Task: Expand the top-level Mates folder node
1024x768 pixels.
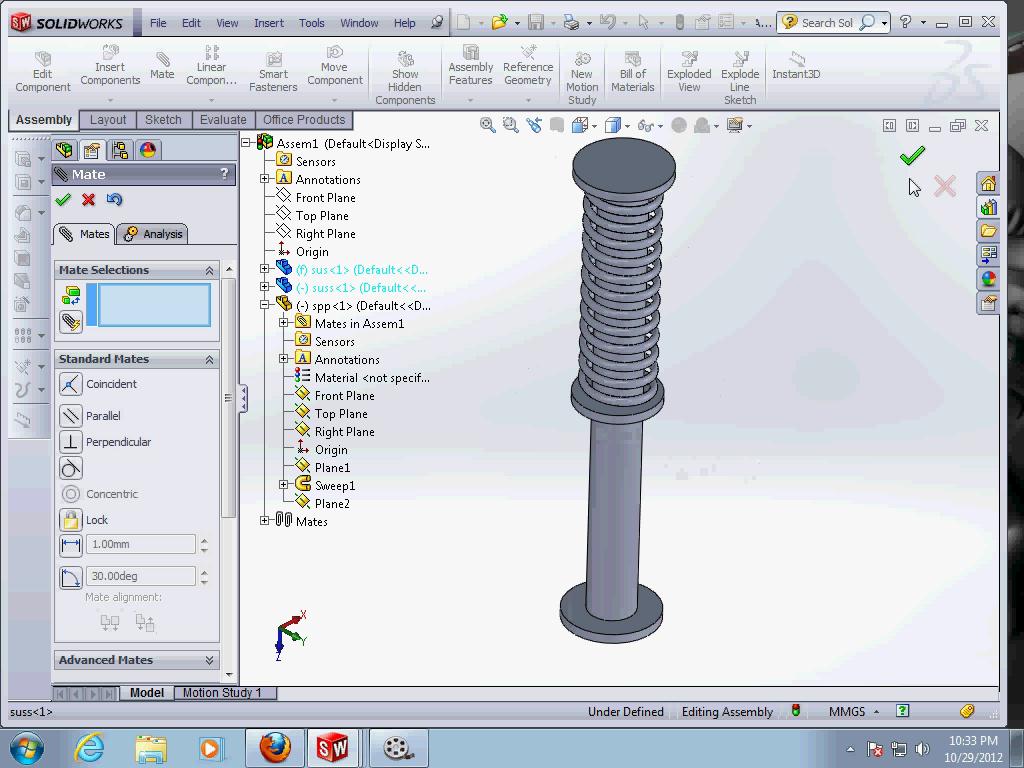Action: pyautogui.click(x=264, y=520)
